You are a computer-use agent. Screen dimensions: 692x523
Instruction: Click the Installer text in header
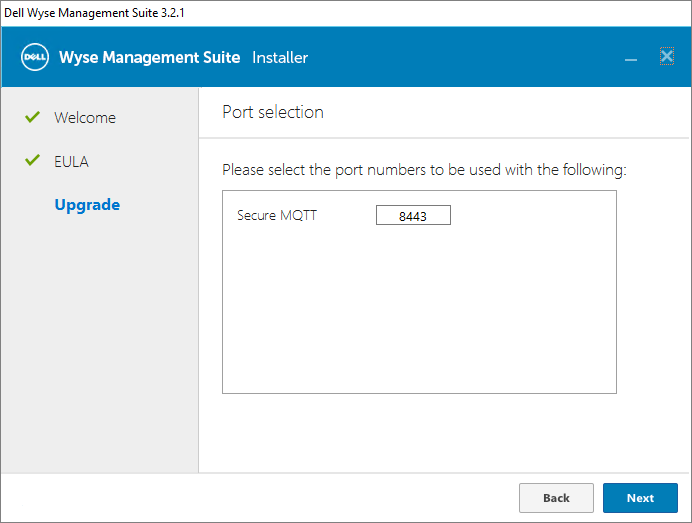(x=280, y=57)
